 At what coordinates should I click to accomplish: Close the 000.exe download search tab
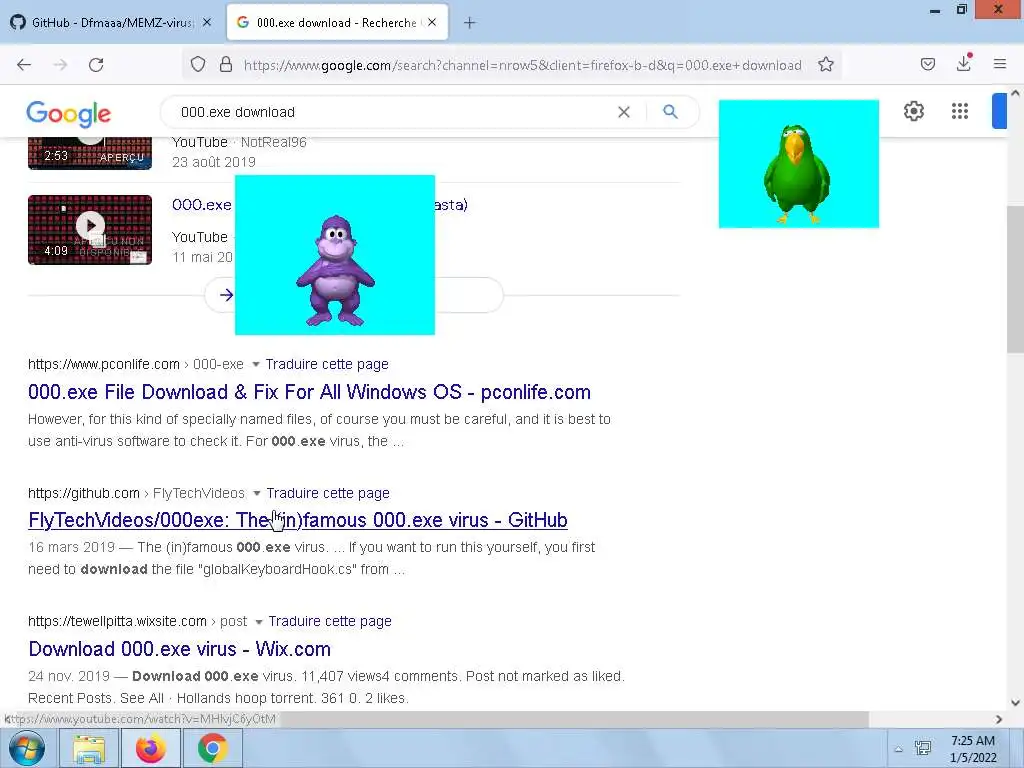click(432, 22)
